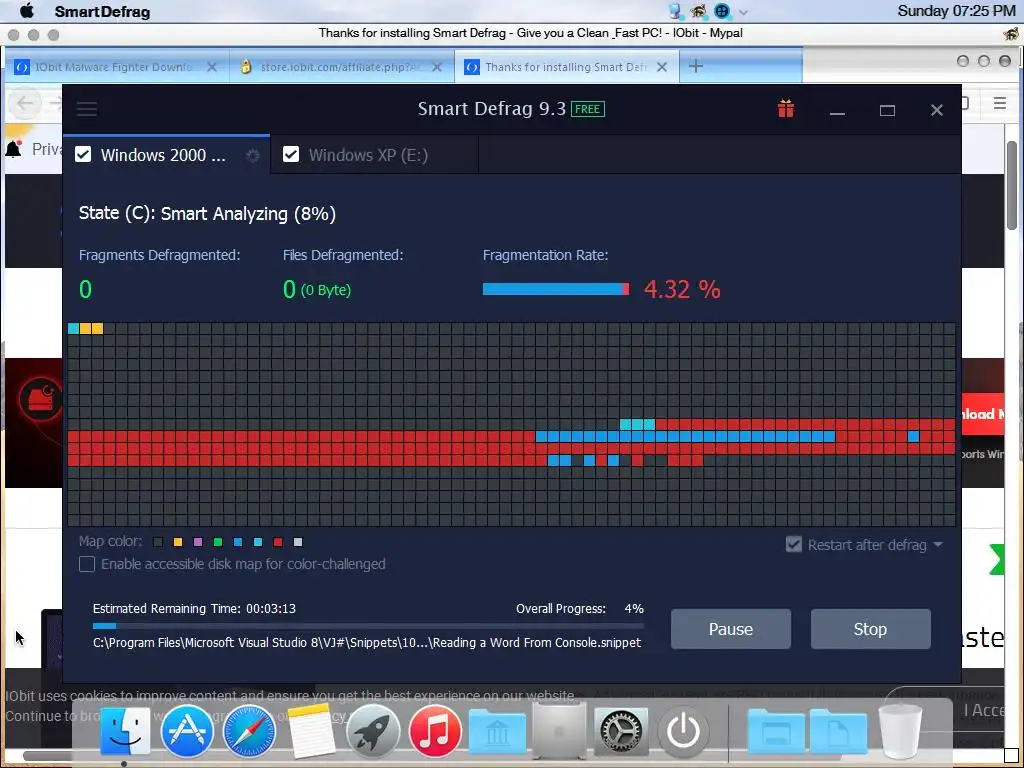
Task: Open iTunes music icon in dock
Action: click(x=434, y=731)
